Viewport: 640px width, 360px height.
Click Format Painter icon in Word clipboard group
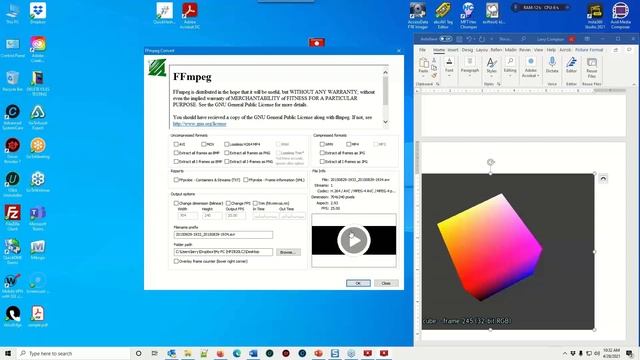(434, 76)
